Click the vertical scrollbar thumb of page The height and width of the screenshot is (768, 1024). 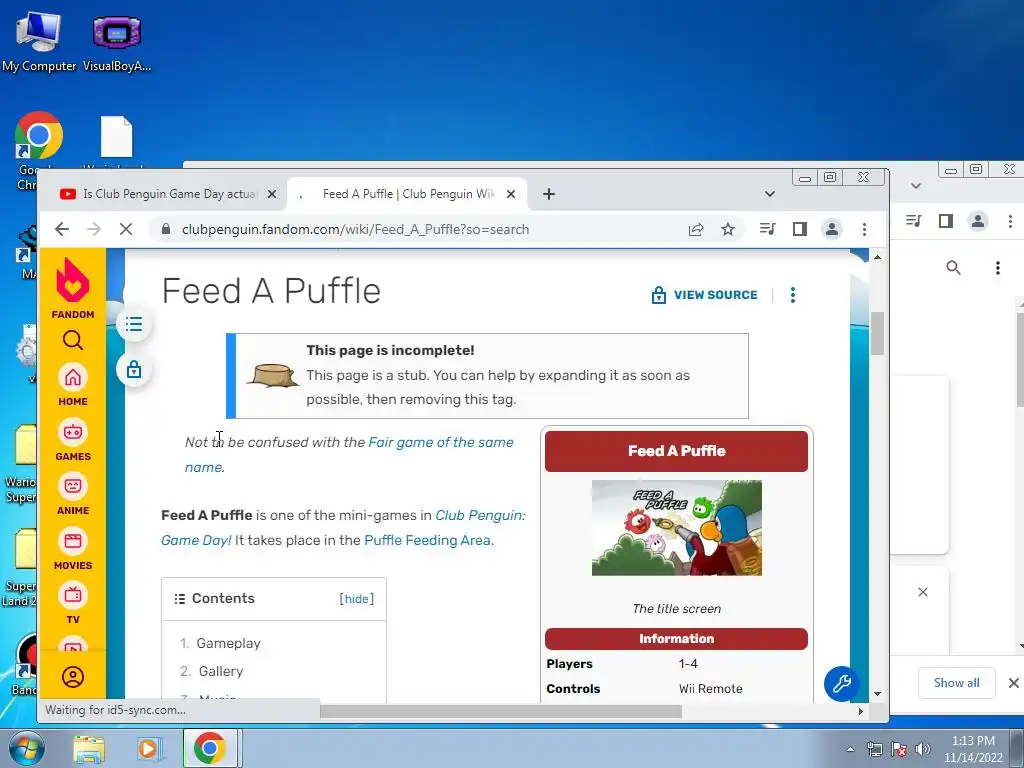877,334
